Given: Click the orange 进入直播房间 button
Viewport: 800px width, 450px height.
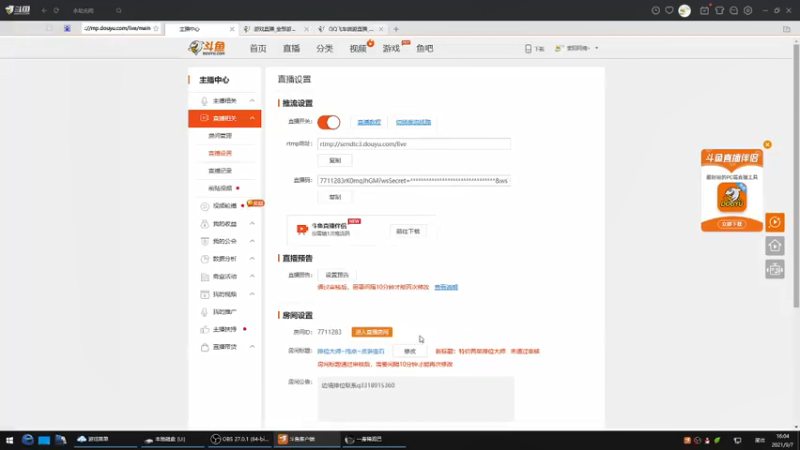Looking at the screenshot, I should coord(372,332).
